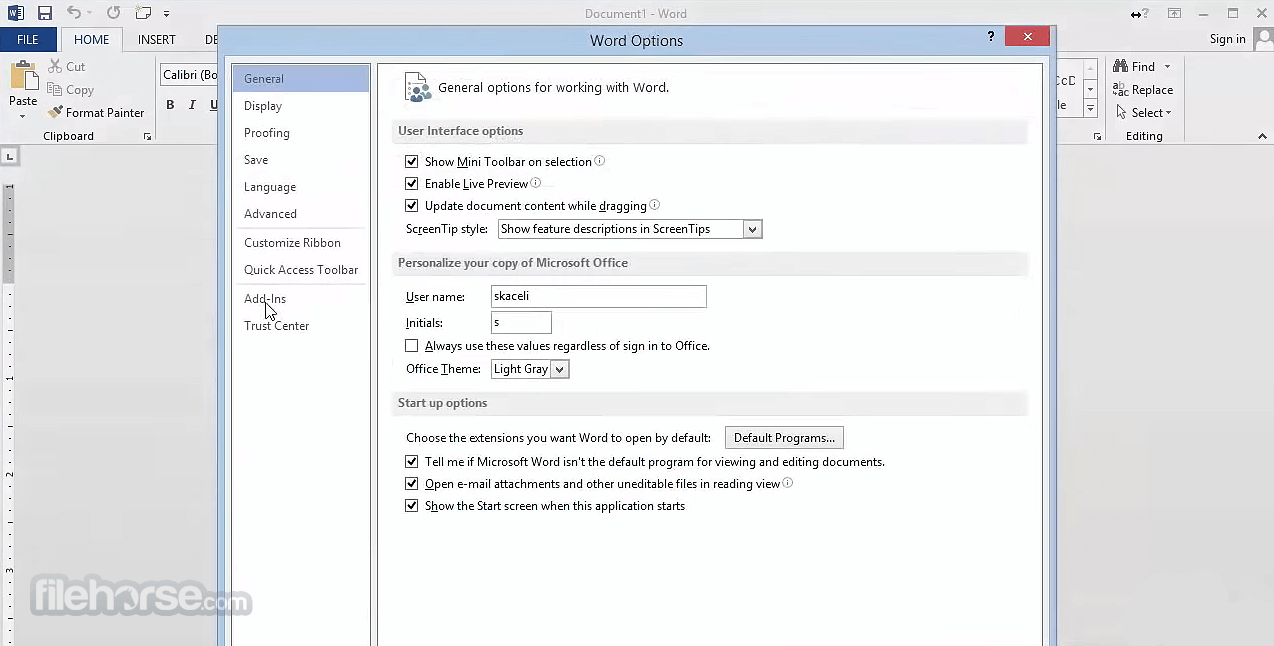Select the Save category in Word Options
Screen dimensions: 1274x646
coord(300,160)
